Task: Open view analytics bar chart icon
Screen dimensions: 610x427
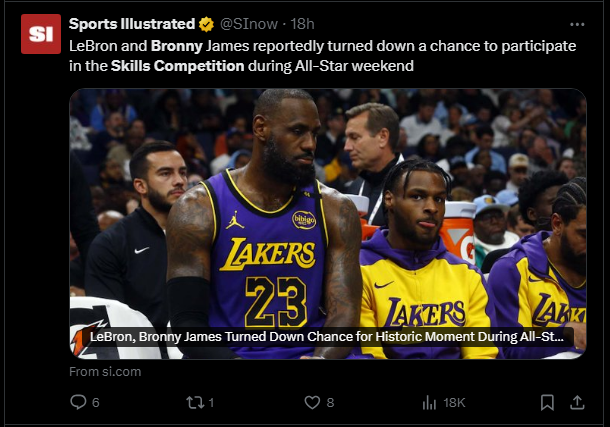Action: click(x=430, y=402)
